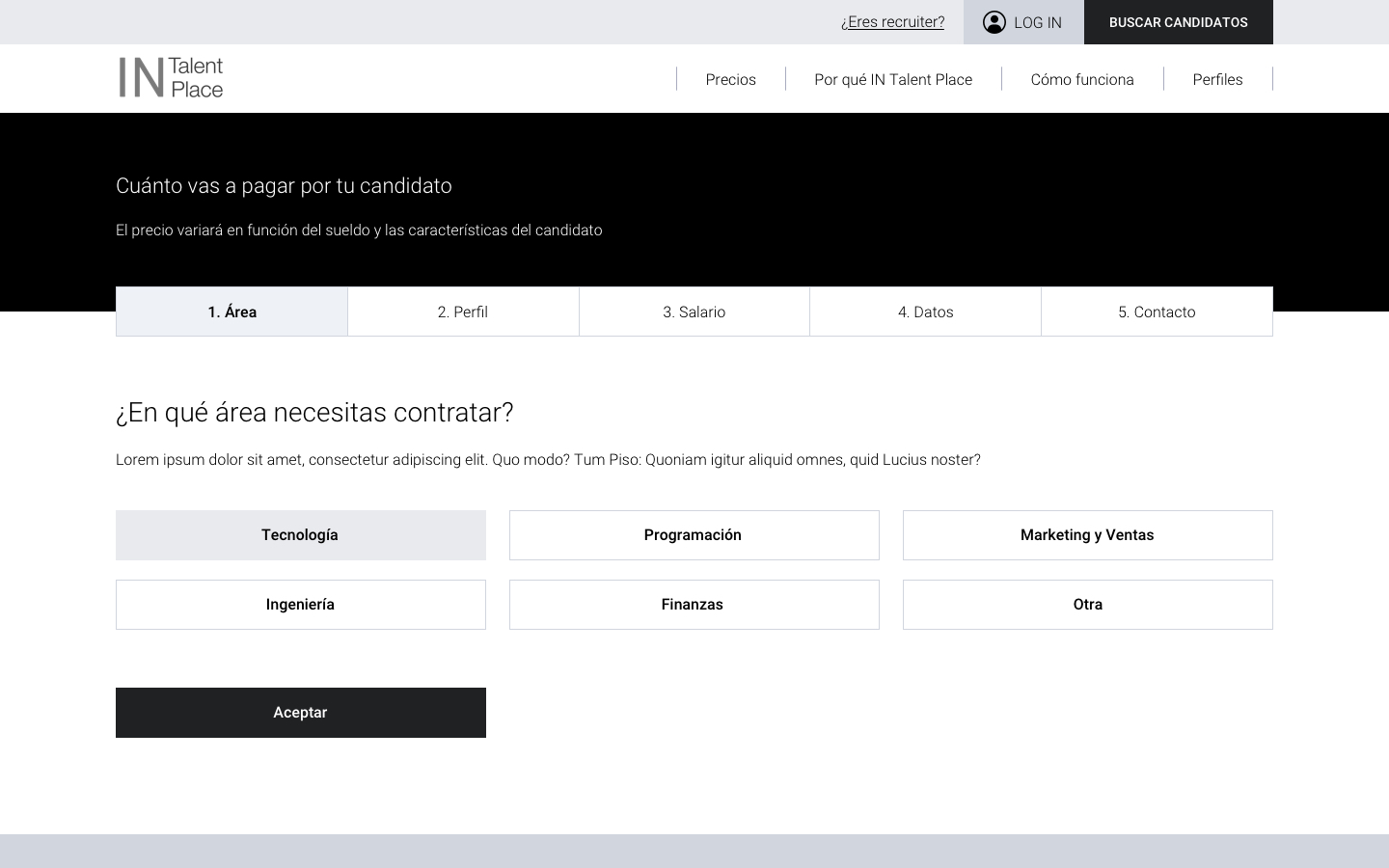The image size is (1389, 868).
Task: Open the LOG IN page
Action: [1037, 22]
